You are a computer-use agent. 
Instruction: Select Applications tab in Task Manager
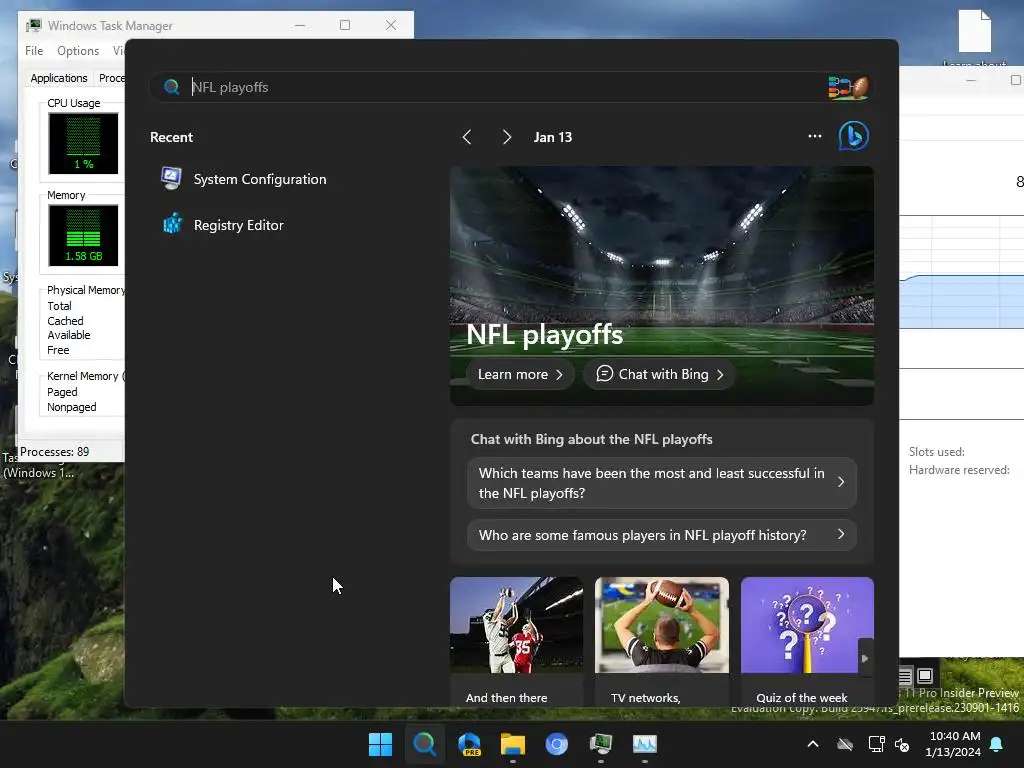[x=59, y=78]
